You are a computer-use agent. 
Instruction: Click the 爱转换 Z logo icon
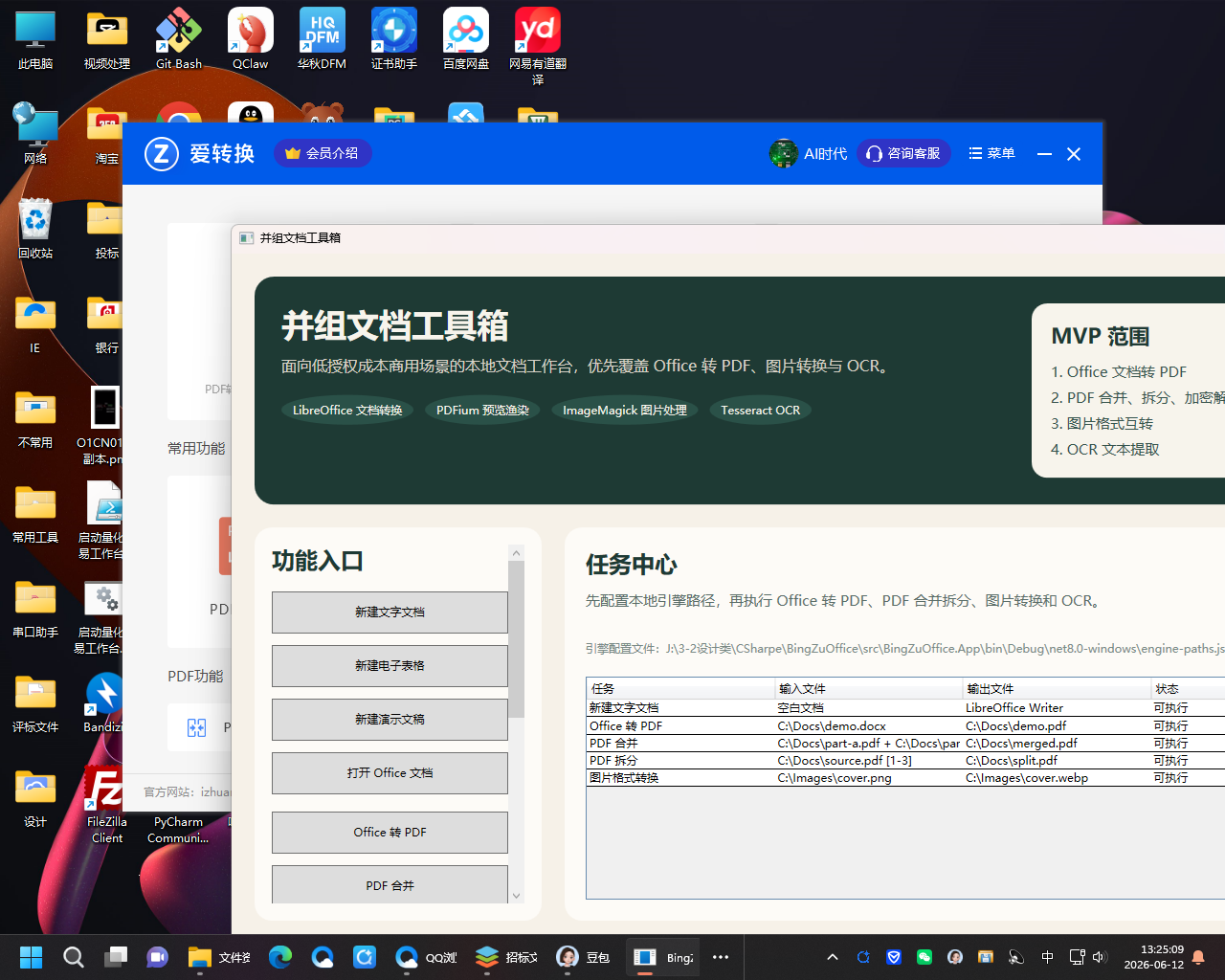pyautogui.click(x=162, y=153)
